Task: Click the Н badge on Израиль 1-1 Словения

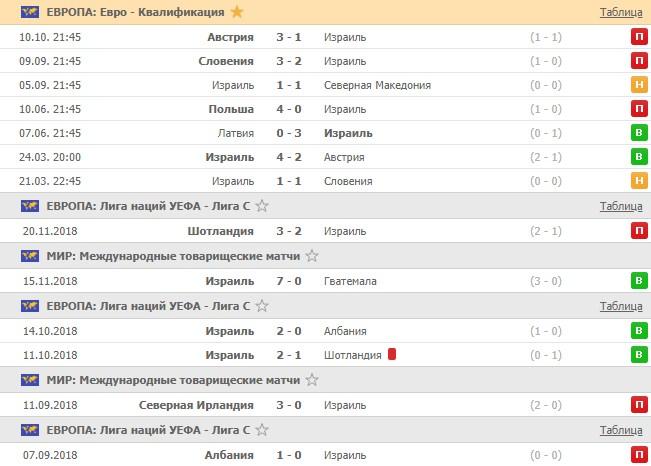Action: pos(637,181)
